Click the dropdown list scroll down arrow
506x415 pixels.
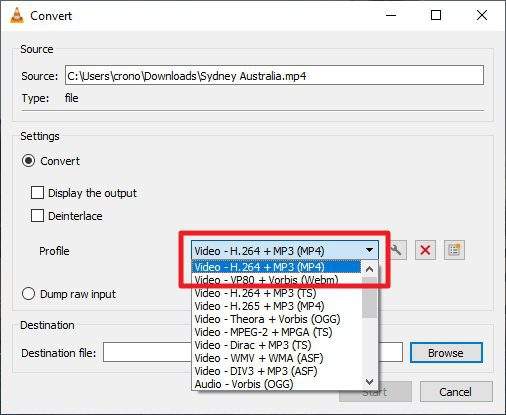369,382
